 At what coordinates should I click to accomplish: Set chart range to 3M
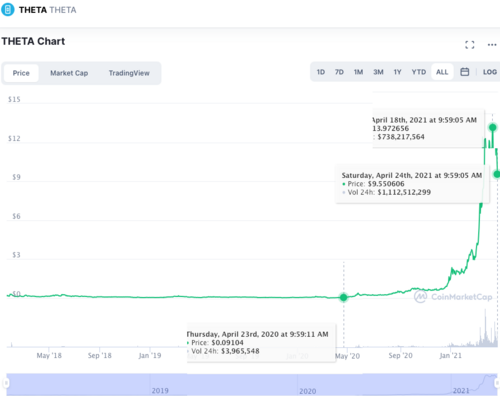(378, 72)
